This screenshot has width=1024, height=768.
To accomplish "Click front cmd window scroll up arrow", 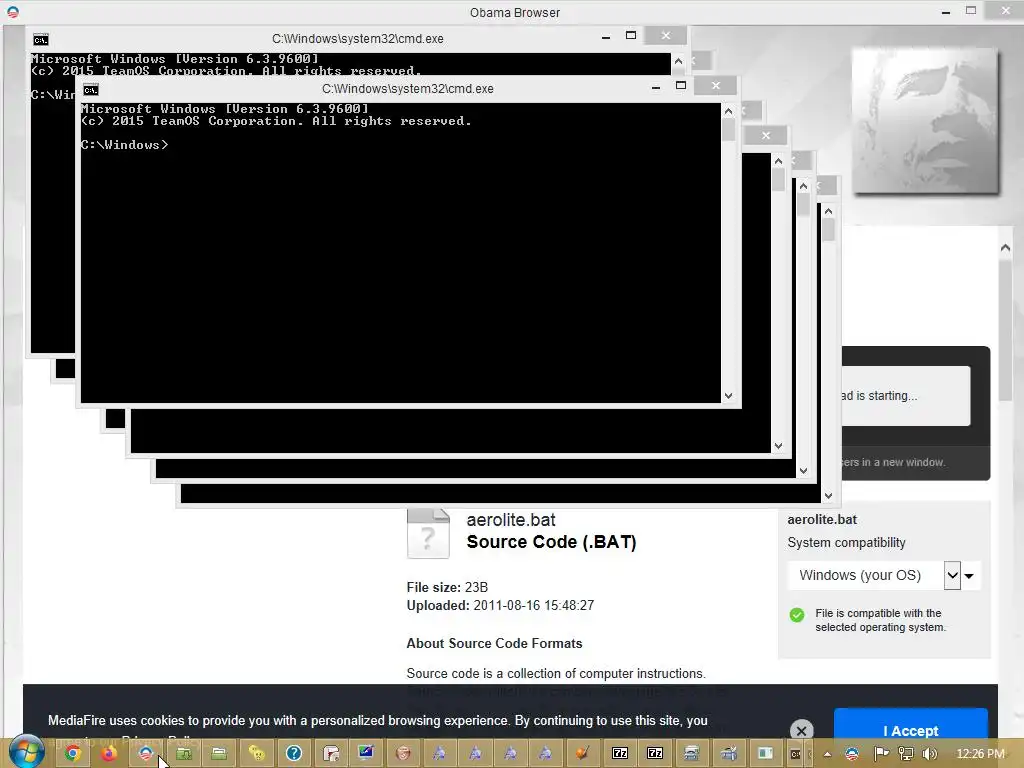I will tap(729, 111).
